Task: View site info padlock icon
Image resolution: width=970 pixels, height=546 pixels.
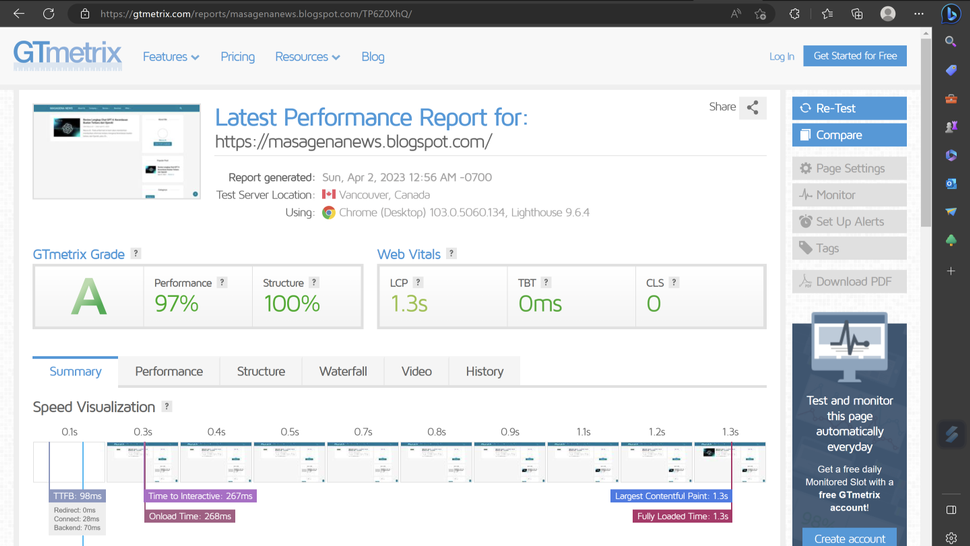Action: pyautogui.click(x=85, y=14)
